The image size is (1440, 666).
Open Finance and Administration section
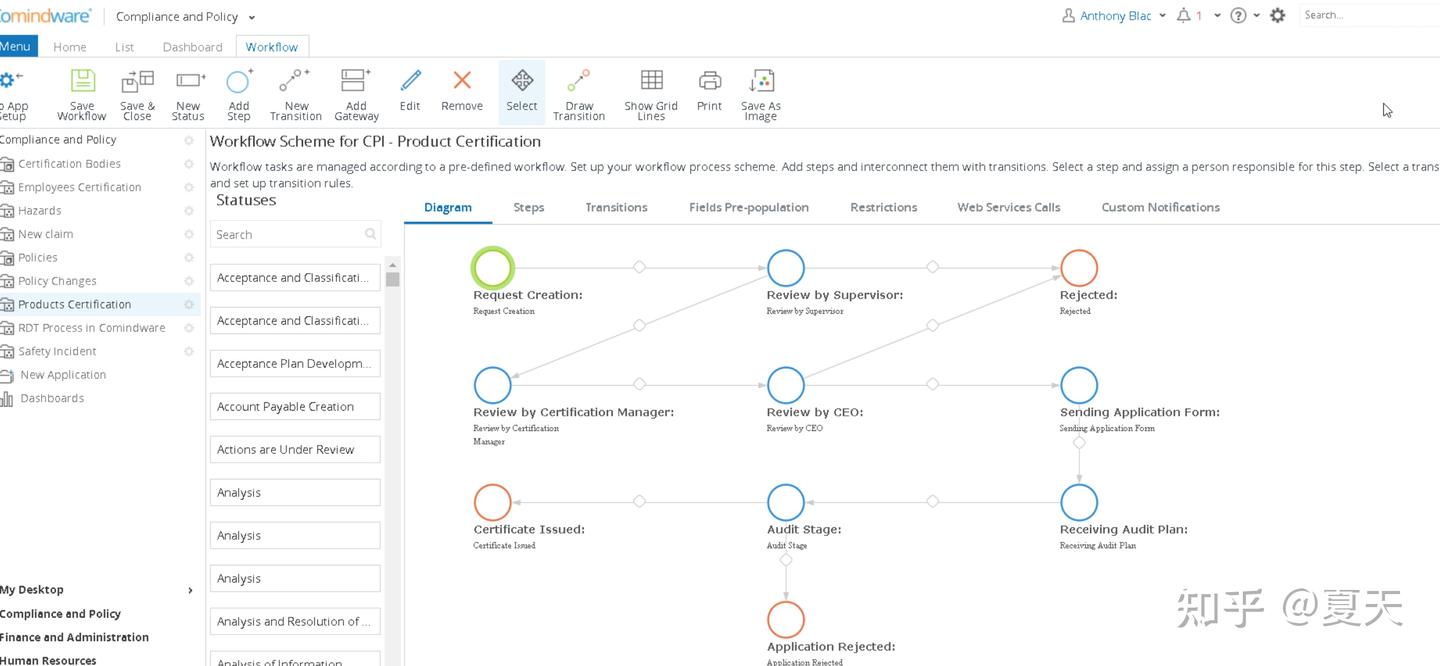[x=75, y=637]
